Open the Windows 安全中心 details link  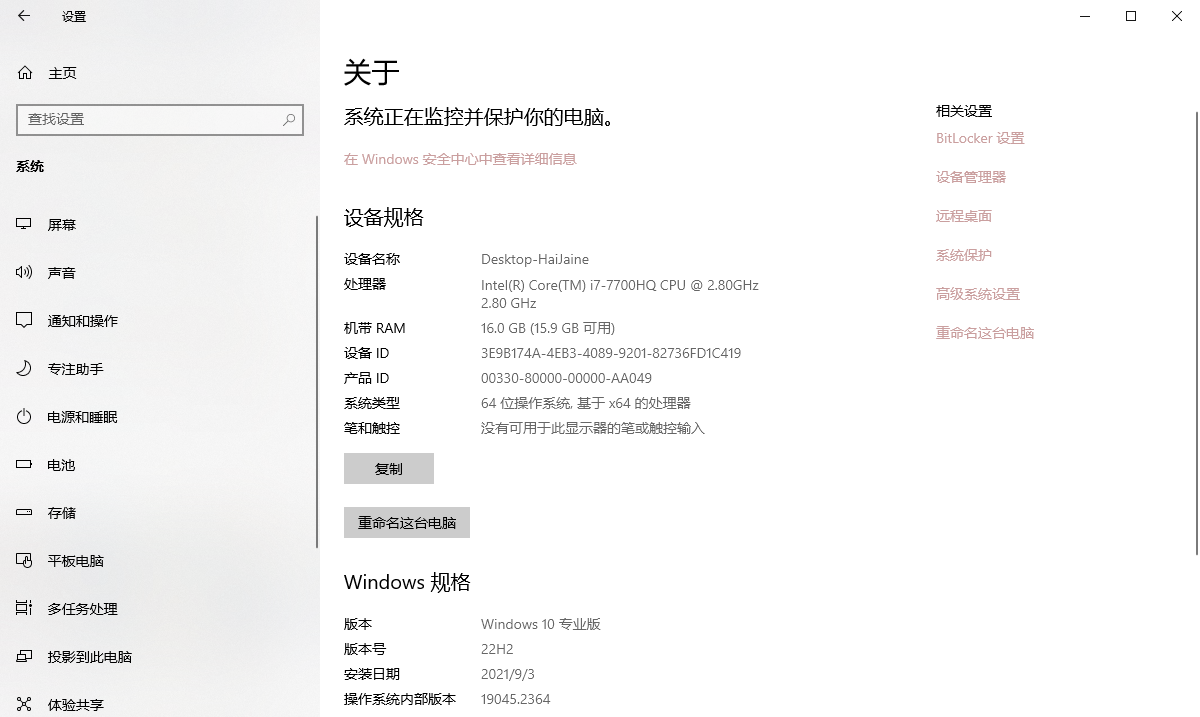pos(460,159)
